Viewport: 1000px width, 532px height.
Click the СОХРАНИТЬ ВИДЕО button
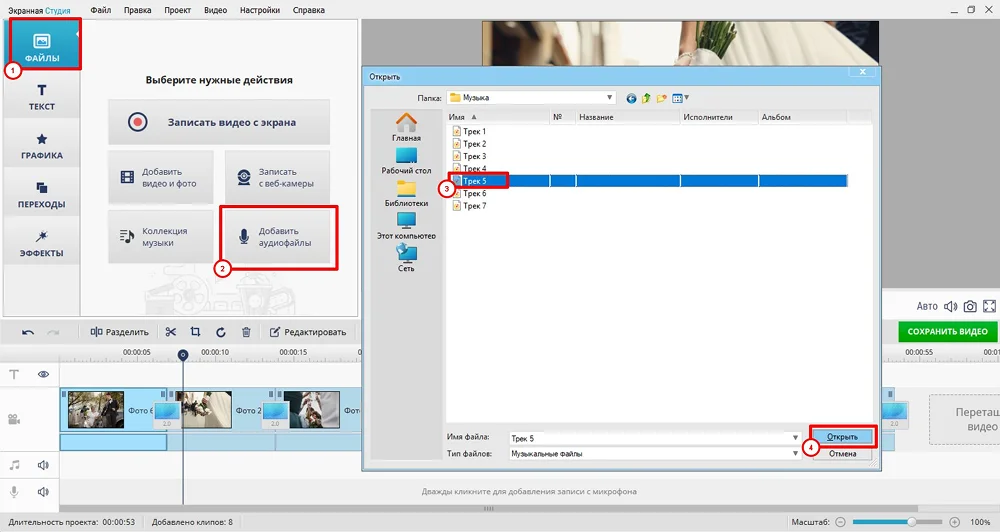point(947,332)
